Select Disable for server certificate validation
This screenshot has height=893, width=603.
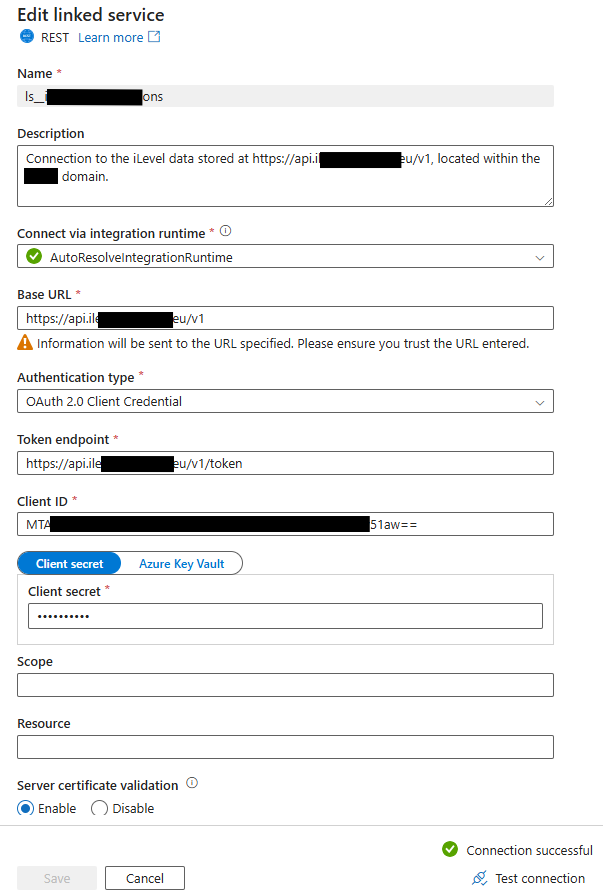point(100,808)
